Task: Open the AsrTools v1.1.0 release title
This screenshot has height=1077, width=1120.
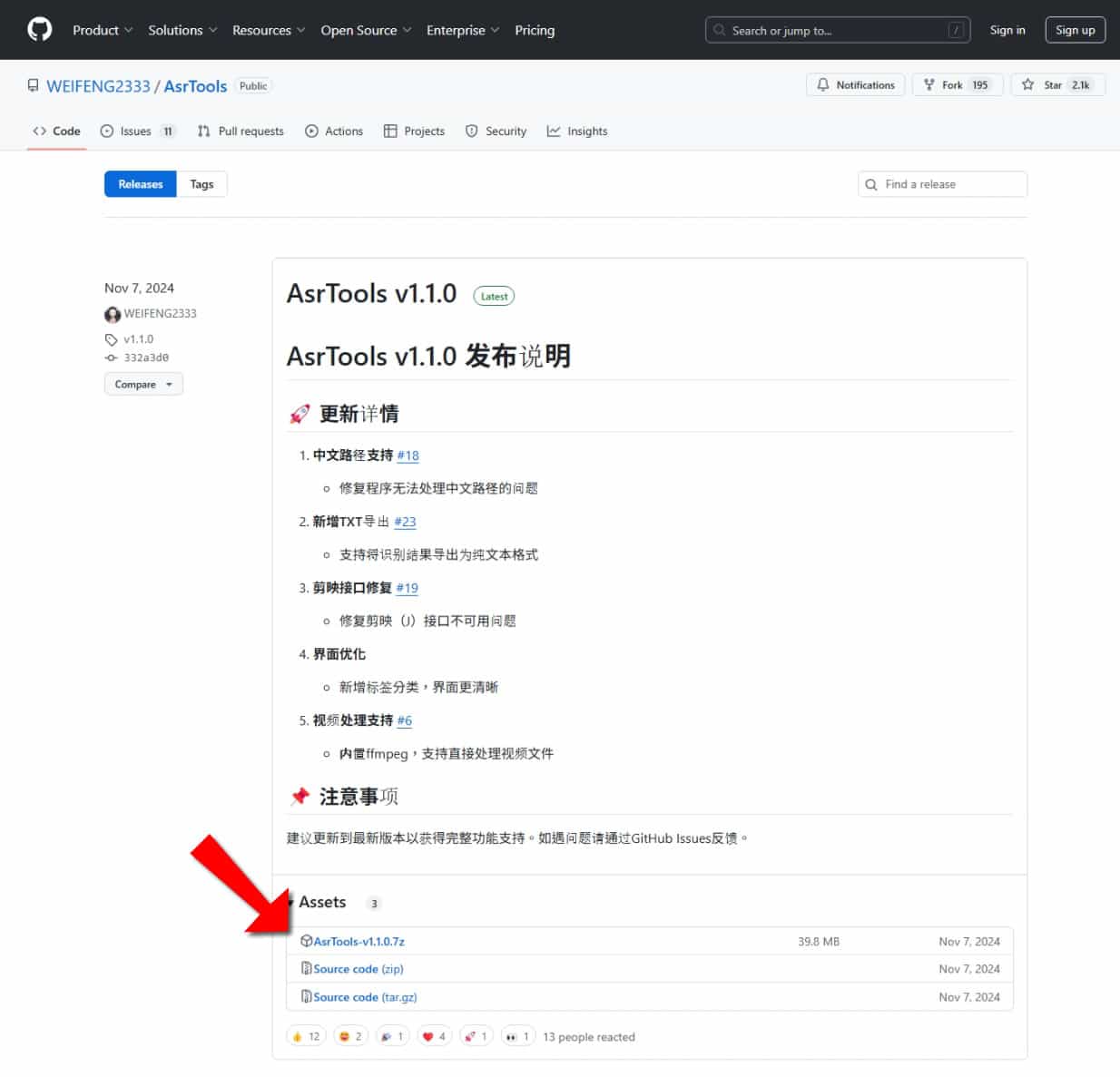Action: coord(371,294)
